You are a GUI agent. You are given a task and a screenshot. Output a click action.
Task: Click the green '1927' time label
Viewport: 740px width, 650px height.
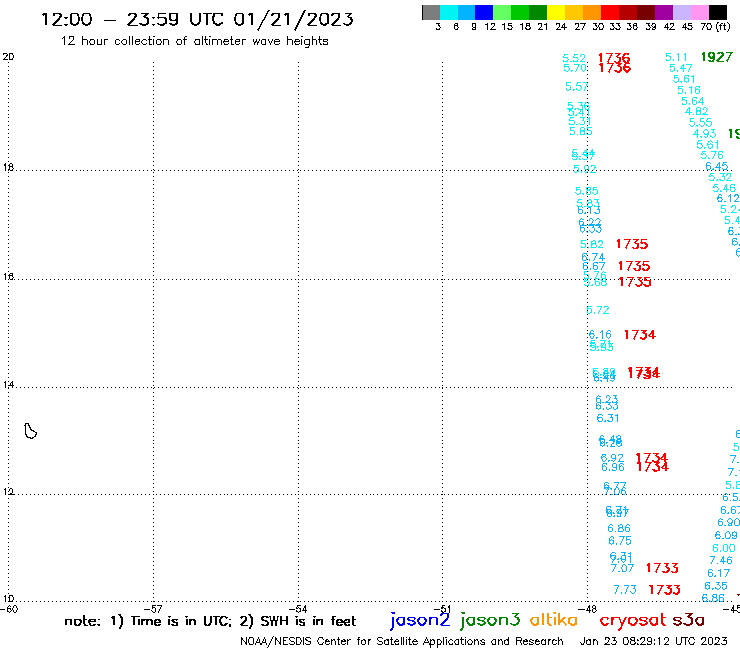click(x=717, y=57)
